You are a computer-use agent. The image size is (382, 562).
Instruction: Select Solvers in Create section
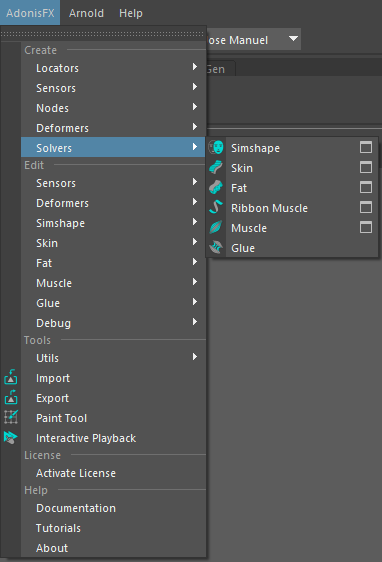pyautogui.click(x=113, y=147)
